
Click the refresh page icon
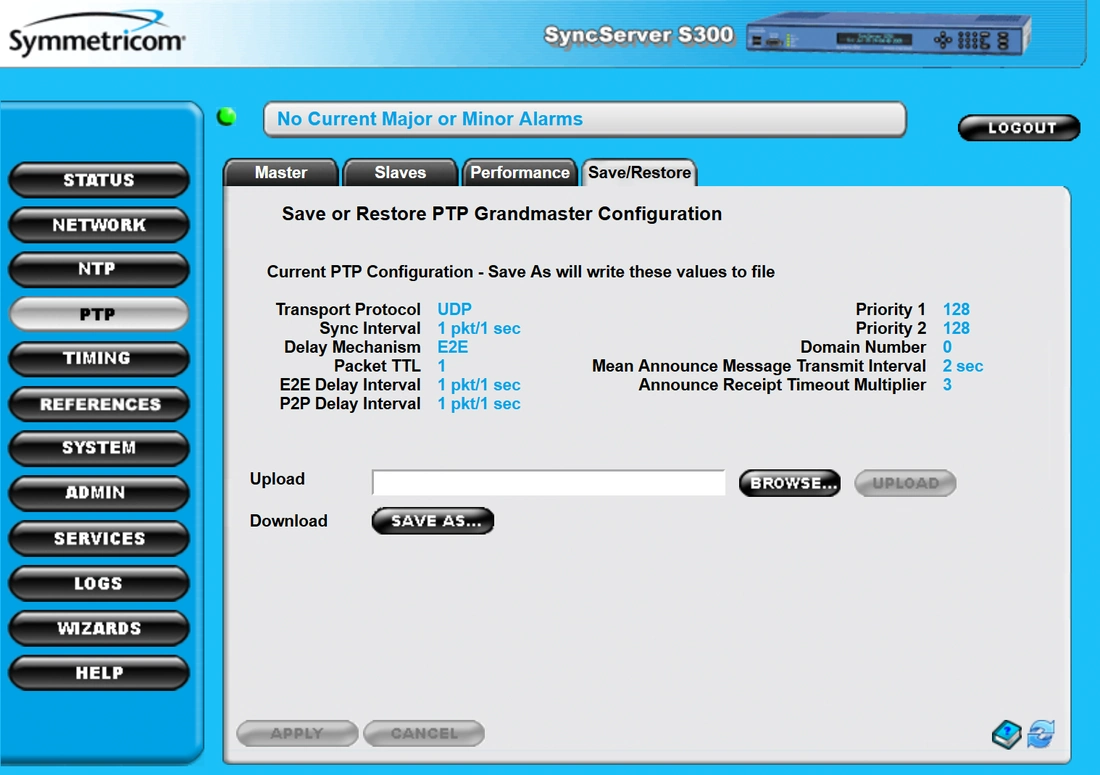[x=1041, y=734]
